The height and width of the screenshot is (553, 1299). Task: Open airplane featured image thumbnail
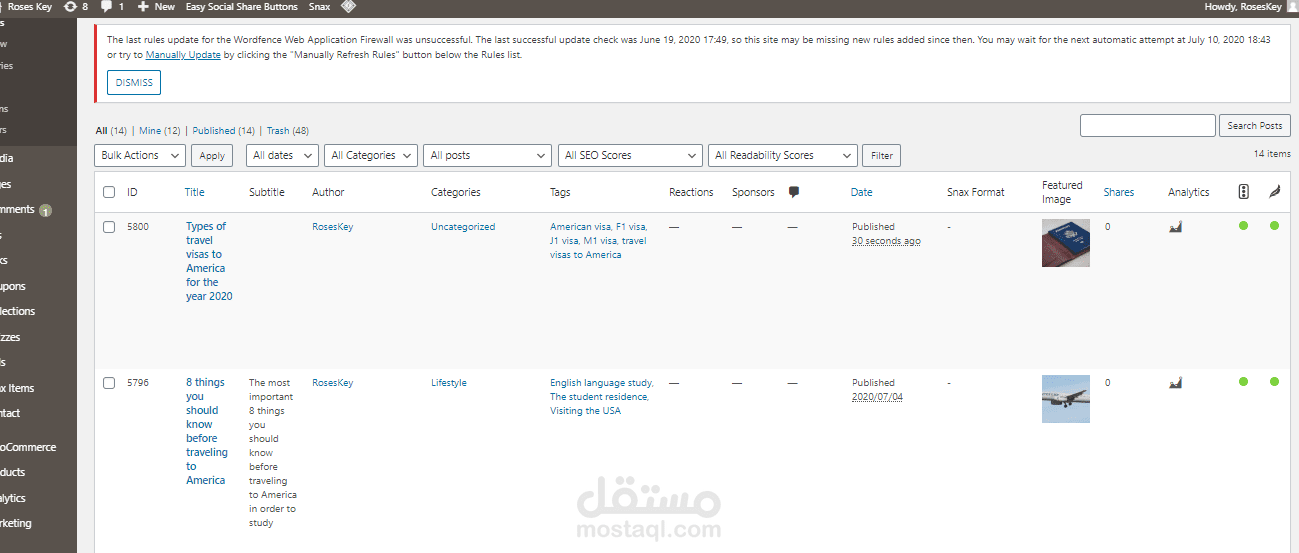tap(1066, 399)
